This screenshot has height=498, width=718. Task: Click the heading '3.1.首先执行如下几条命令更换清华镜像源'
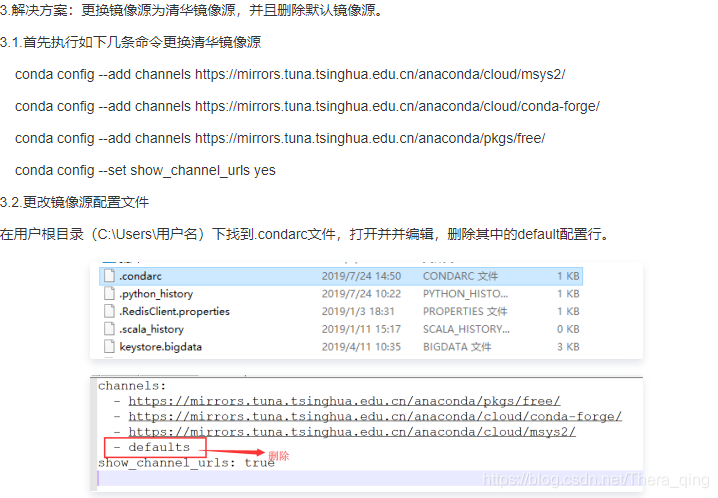[131, 42]
